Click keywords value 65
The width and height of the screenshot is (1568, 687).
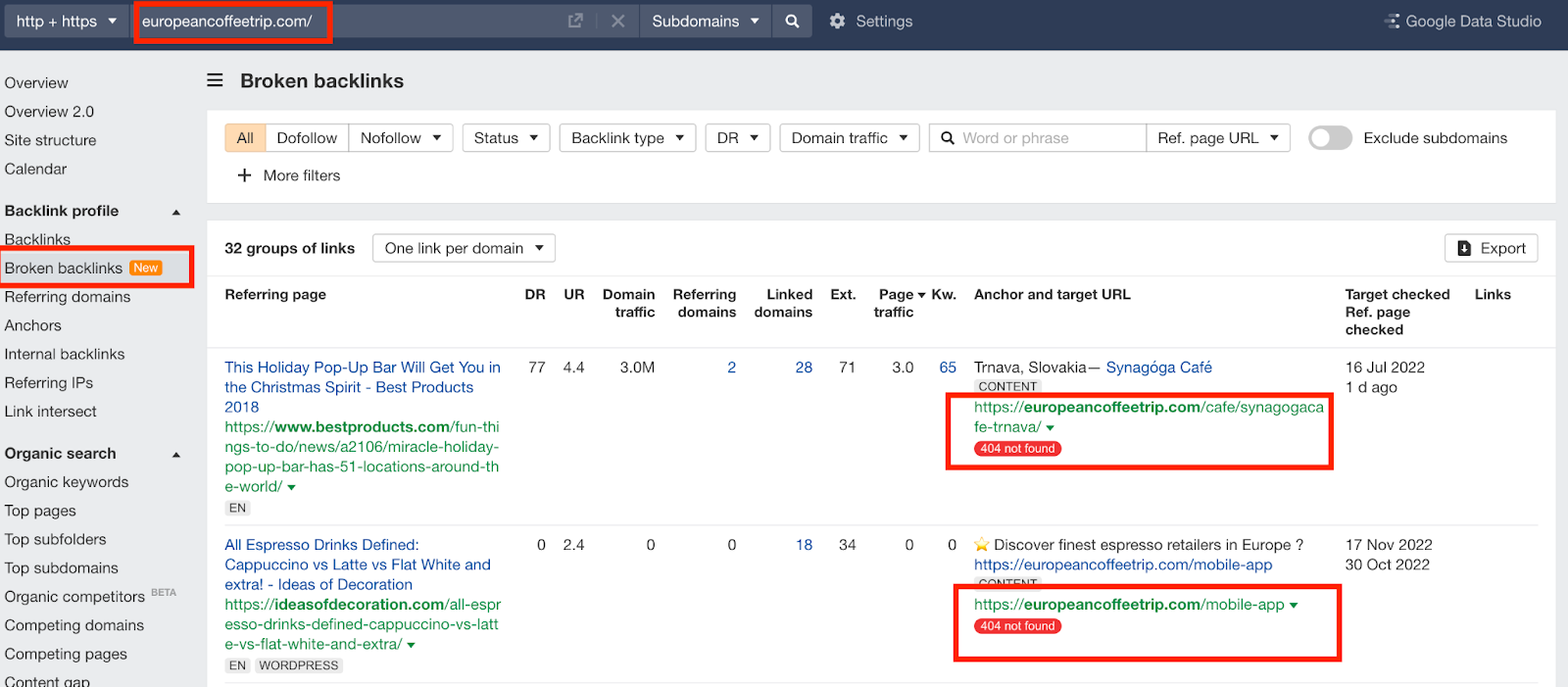(x=948, y=368)
